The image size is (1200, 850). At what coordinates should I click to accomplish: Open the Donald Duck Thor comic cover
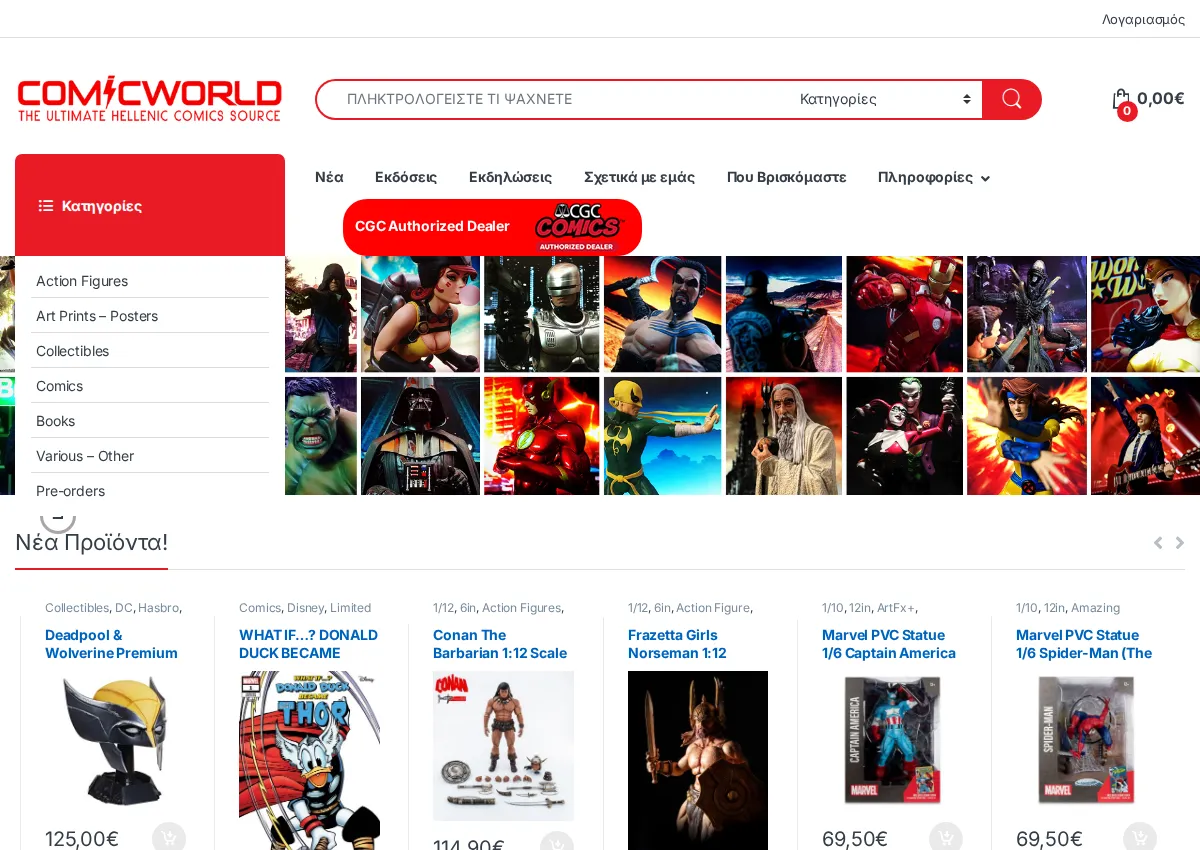pyautogui.click(x=309, y=760)
